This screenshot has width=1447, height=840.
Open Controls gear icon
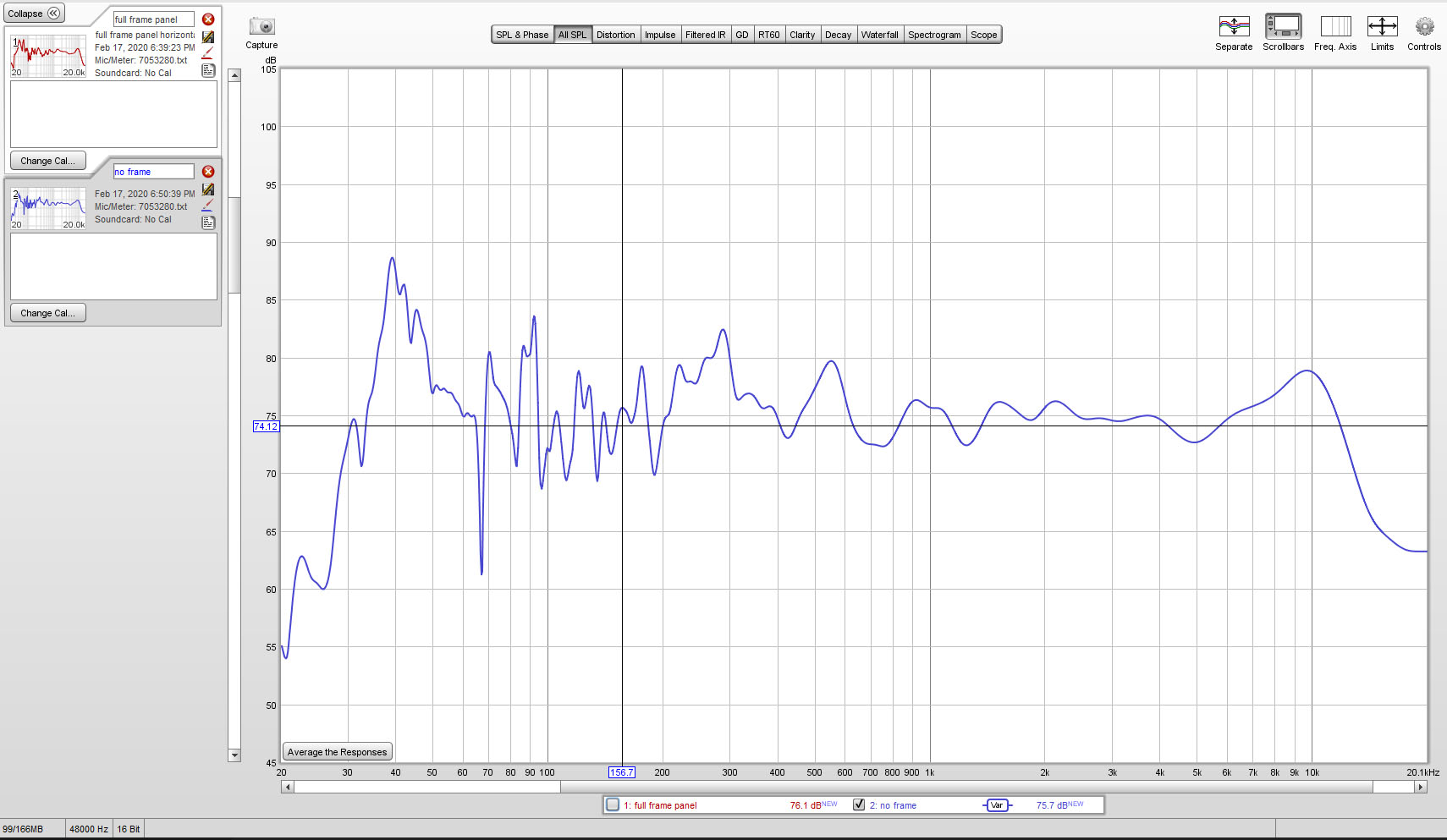[x=1424, y=26]
